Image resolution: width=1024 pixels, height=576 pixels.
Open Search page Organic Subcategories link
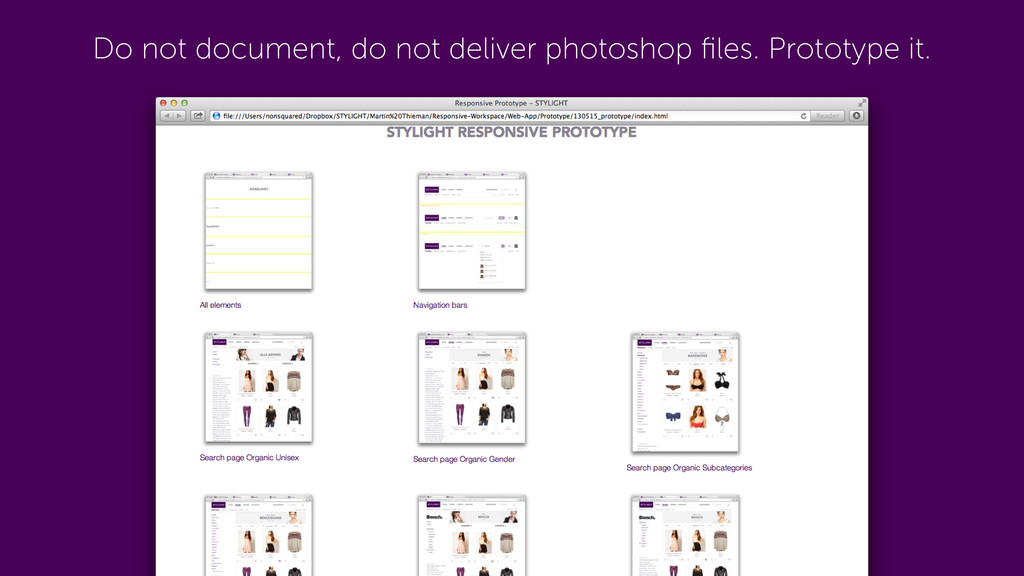click(x=689, y=468)
